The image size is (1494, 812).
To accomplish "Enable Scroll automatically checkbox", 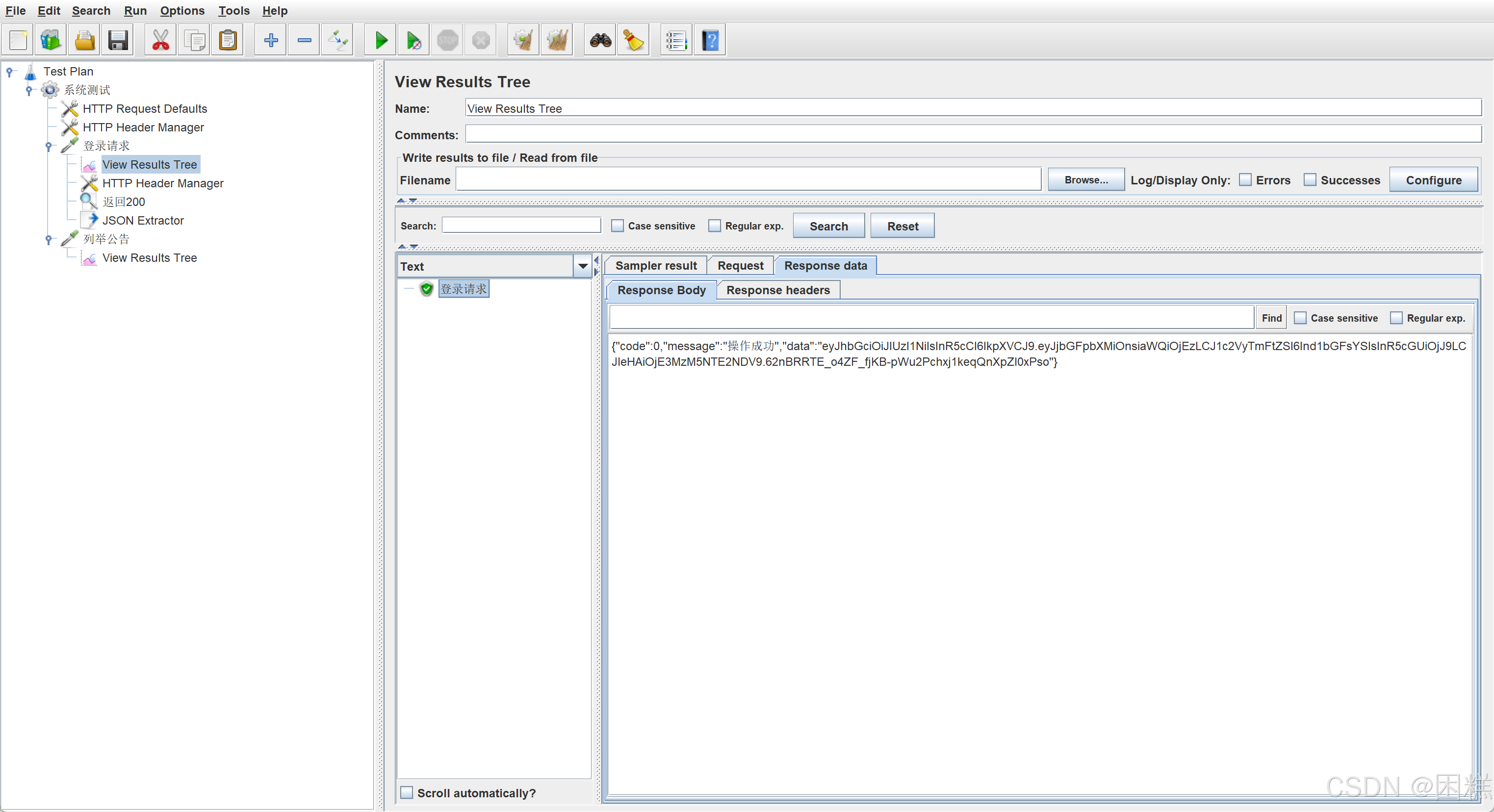I will [x=407, y=792].
